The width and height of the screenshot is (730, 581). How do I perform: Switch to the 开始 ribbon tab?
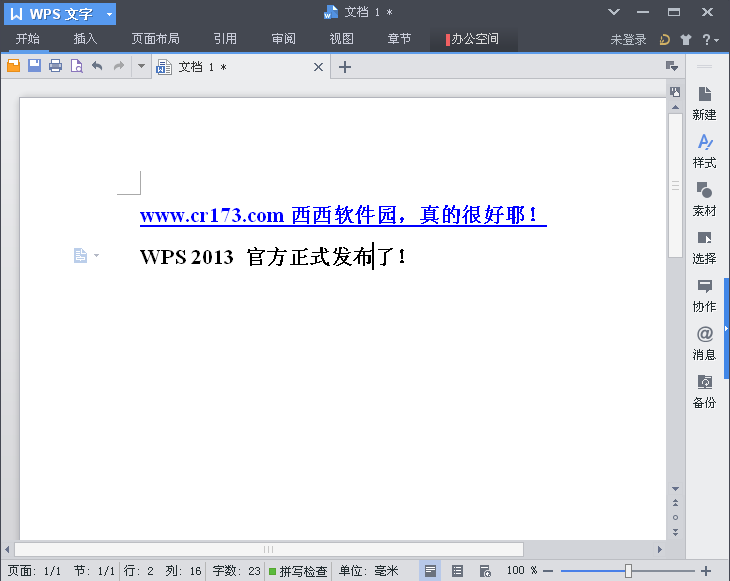click(x=27, y=39)
